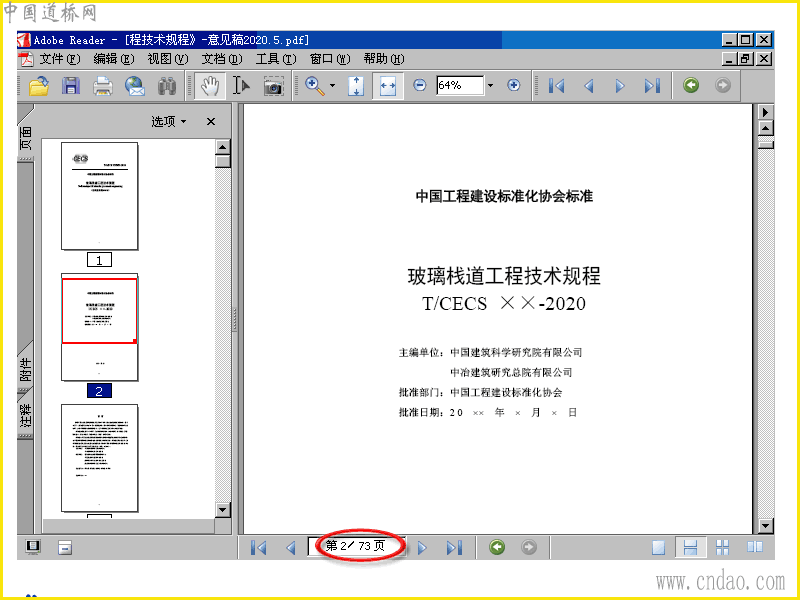Go to next page in top toolbar
This screenshot has width=800, height=600.
click(x=620, y=86)
